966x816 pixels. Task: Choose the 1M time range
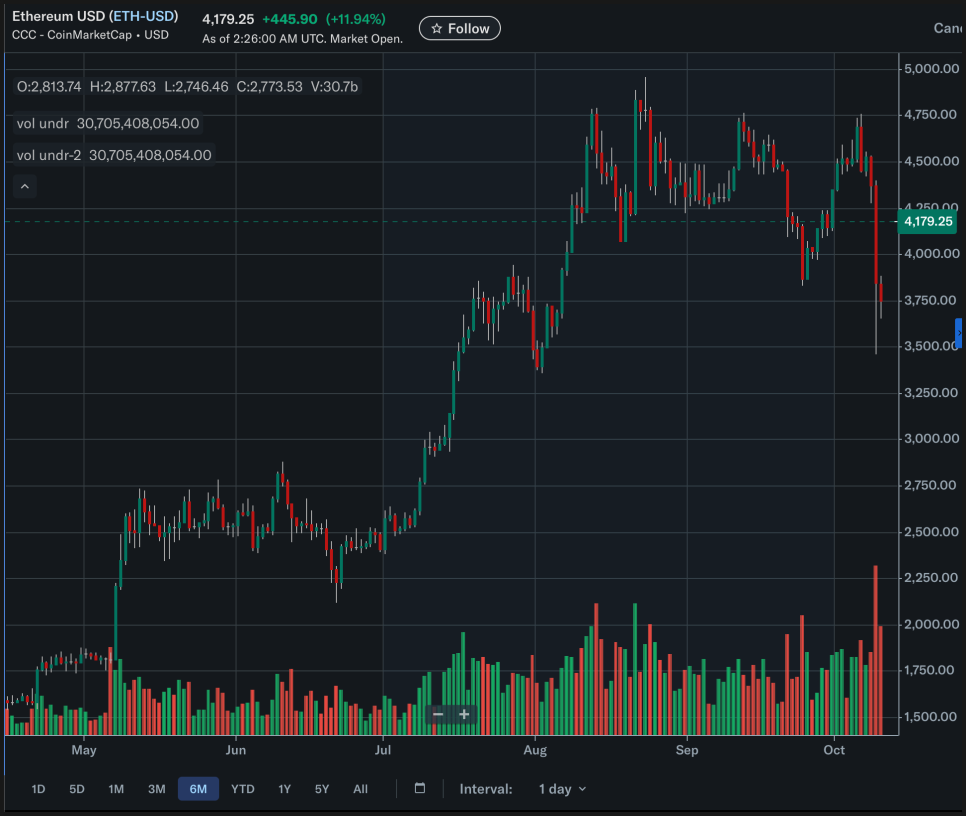point(116,789)
